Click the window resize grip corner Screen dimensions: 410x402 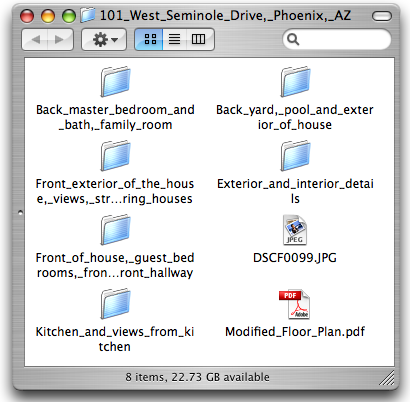387,378
